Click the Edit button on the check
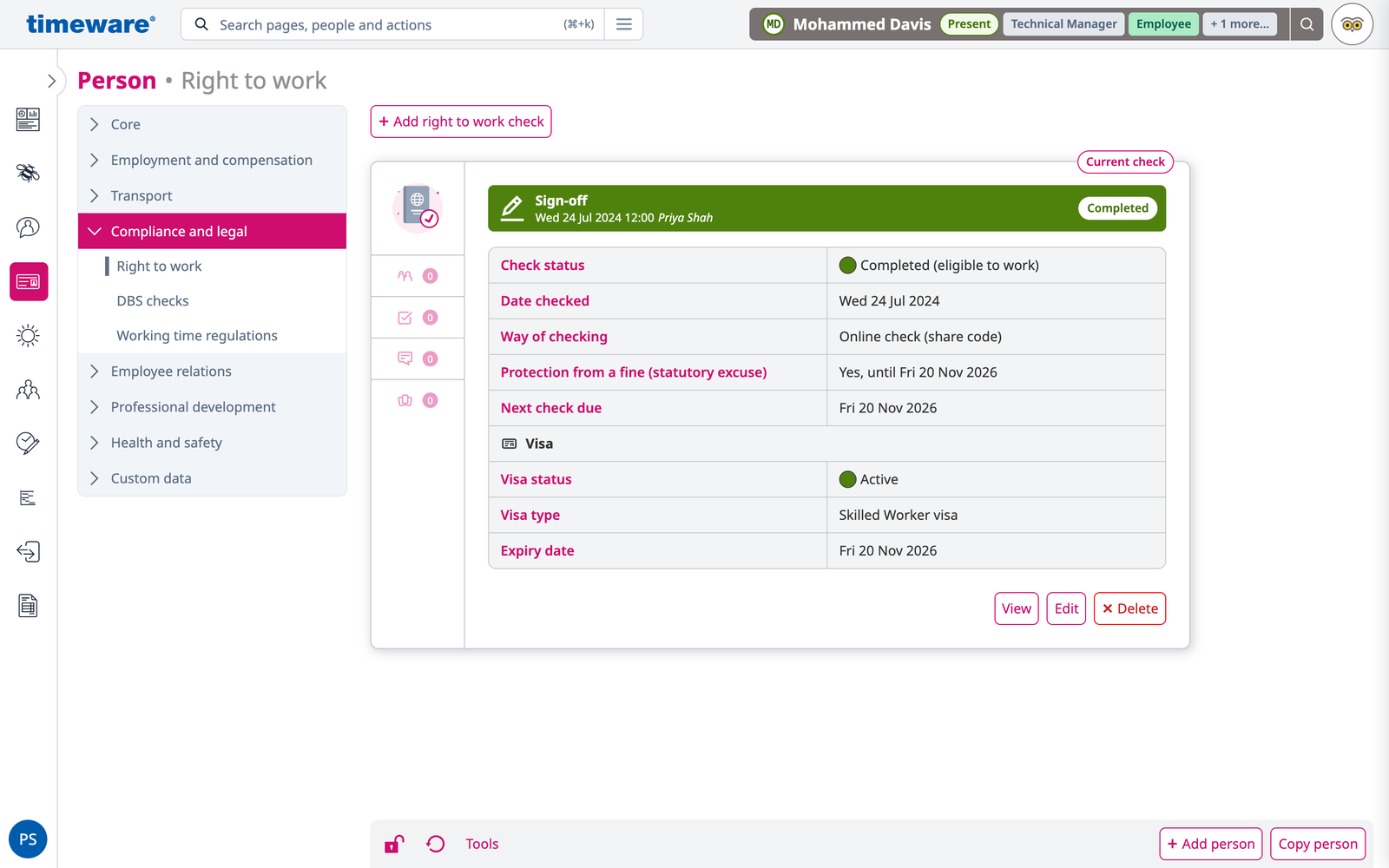 pos(1066,608)
